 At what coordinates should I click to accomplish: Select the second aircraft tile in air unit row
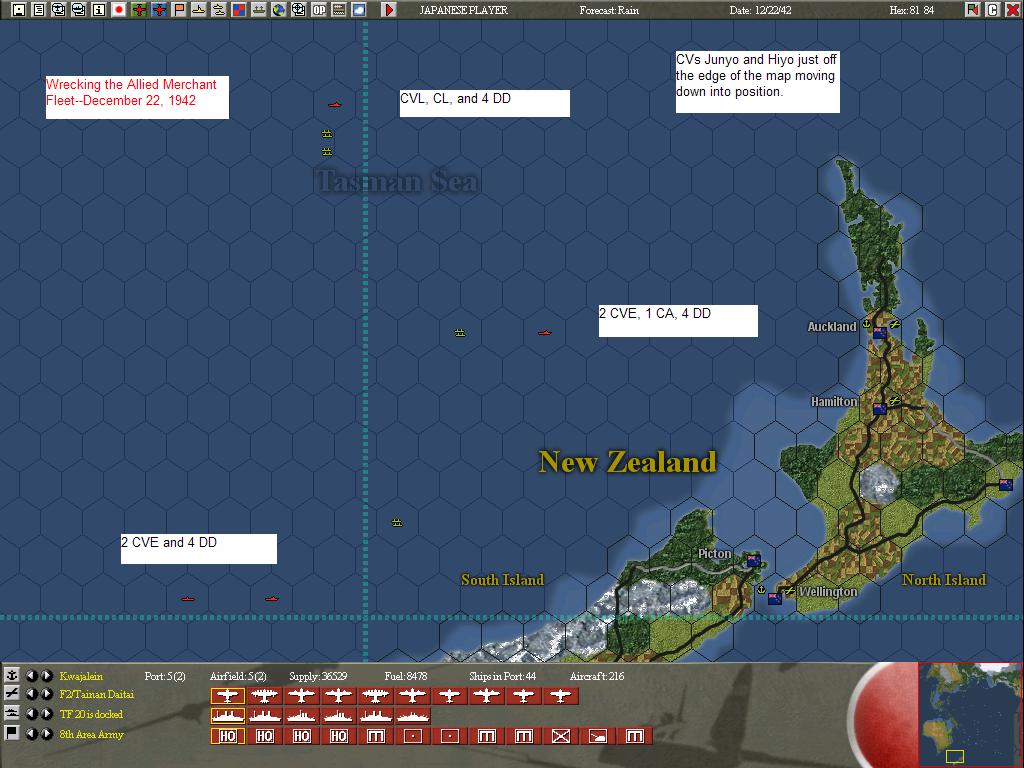(x=264, y=696)
